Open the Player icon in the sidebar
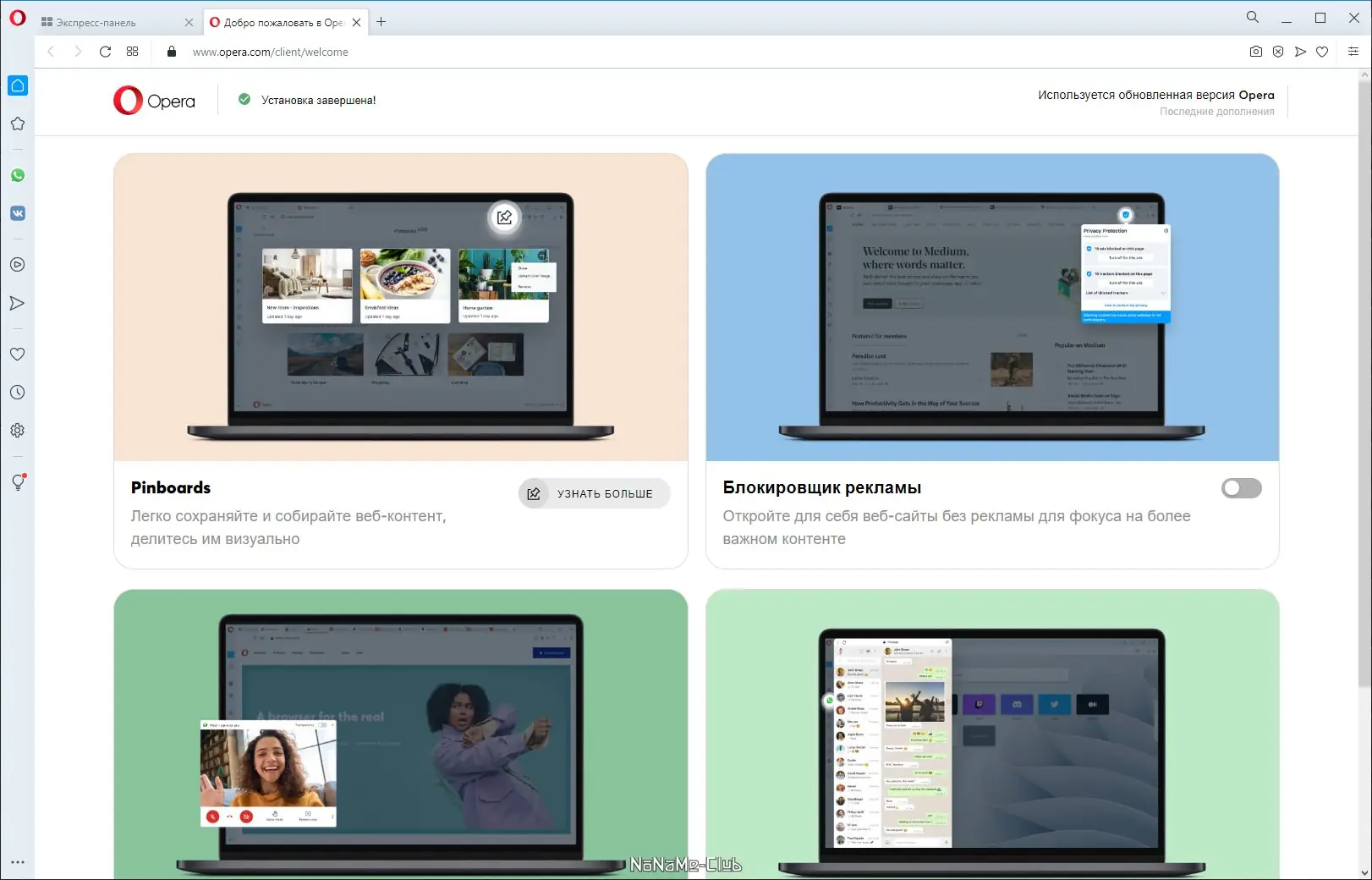The image size is (1372, 880). click(18, 265)
